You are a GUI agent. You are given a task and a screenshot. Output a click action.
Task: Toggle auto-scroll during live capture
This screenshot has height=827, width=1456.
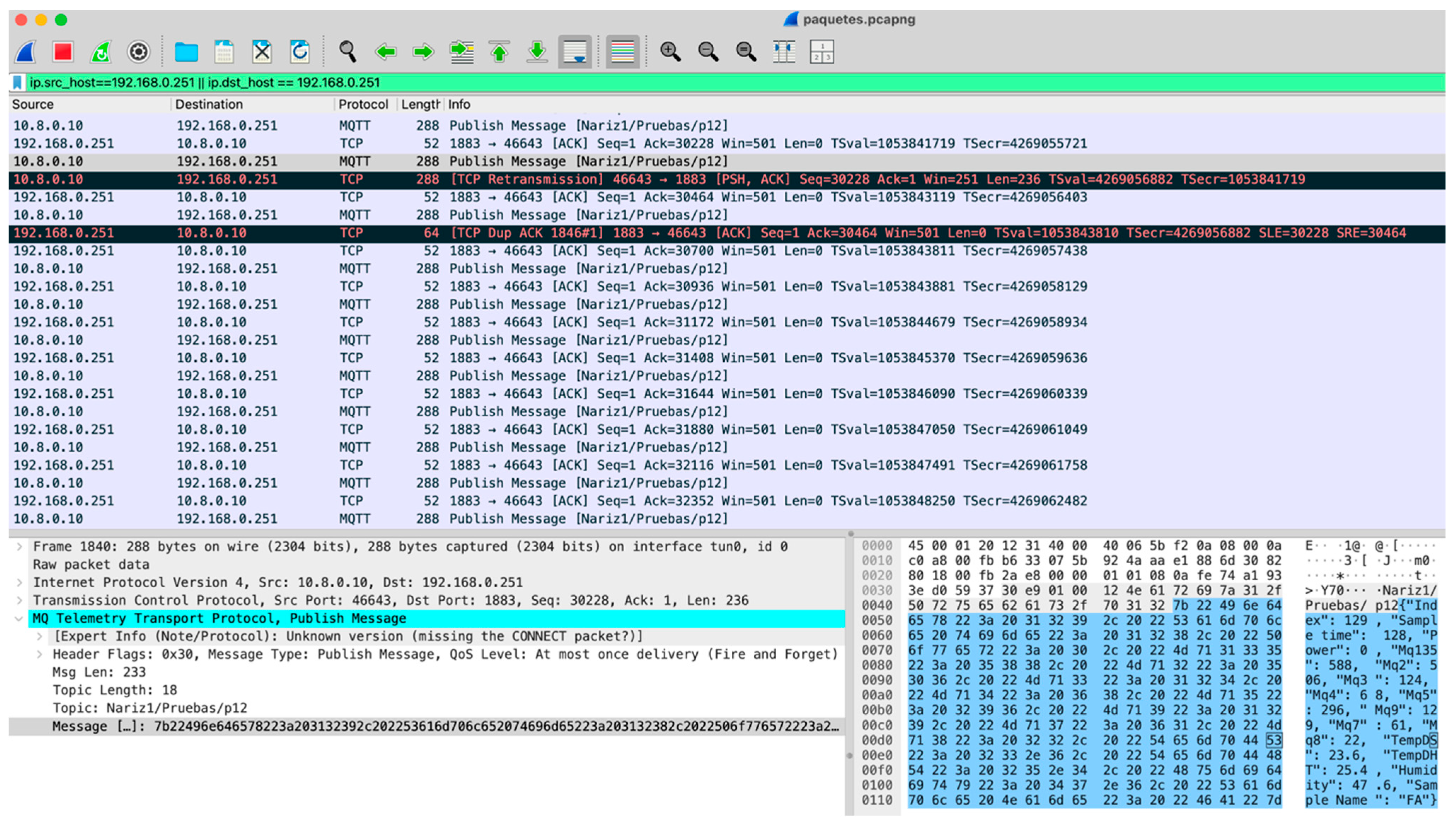574,52
